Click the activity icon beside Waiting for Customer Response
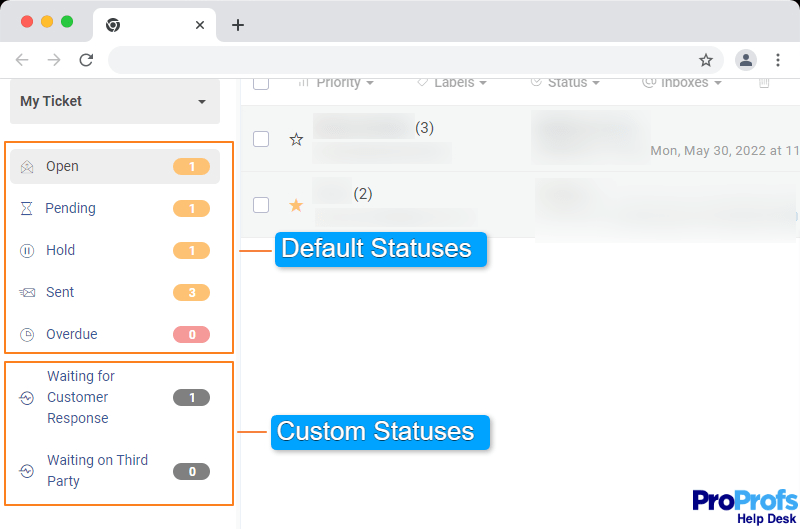This screenshot has height=529, width=800. pos(27,397)
